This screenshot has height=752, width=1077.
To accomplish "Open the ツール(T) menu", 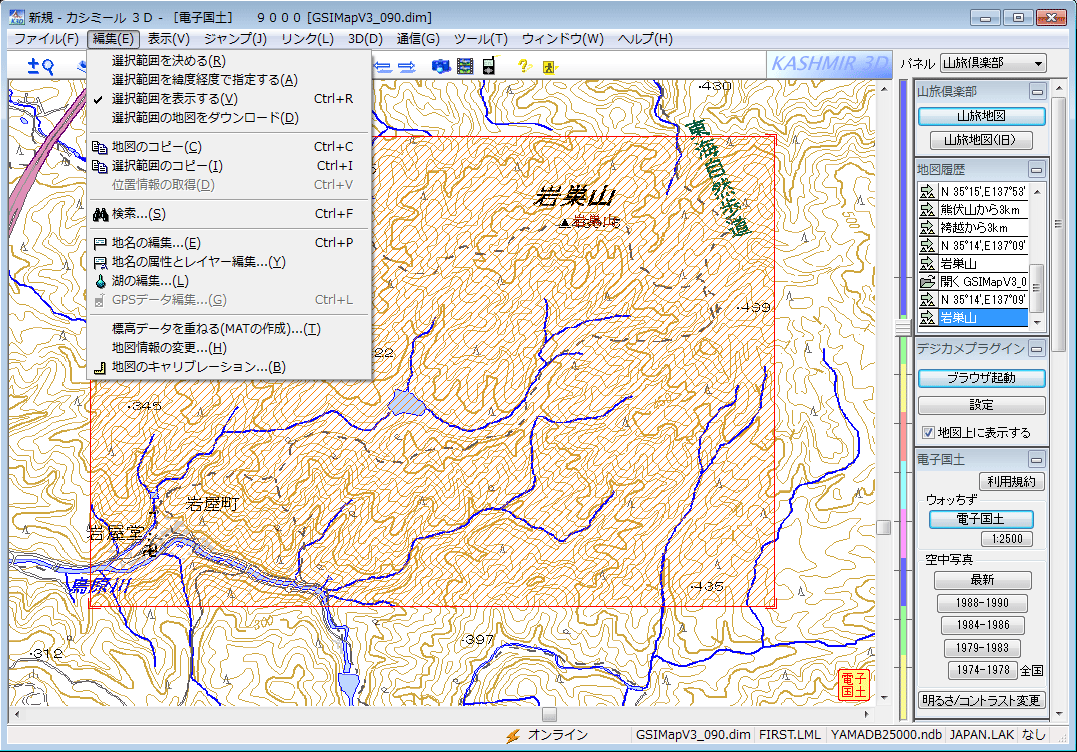I will tap(481, 39).
